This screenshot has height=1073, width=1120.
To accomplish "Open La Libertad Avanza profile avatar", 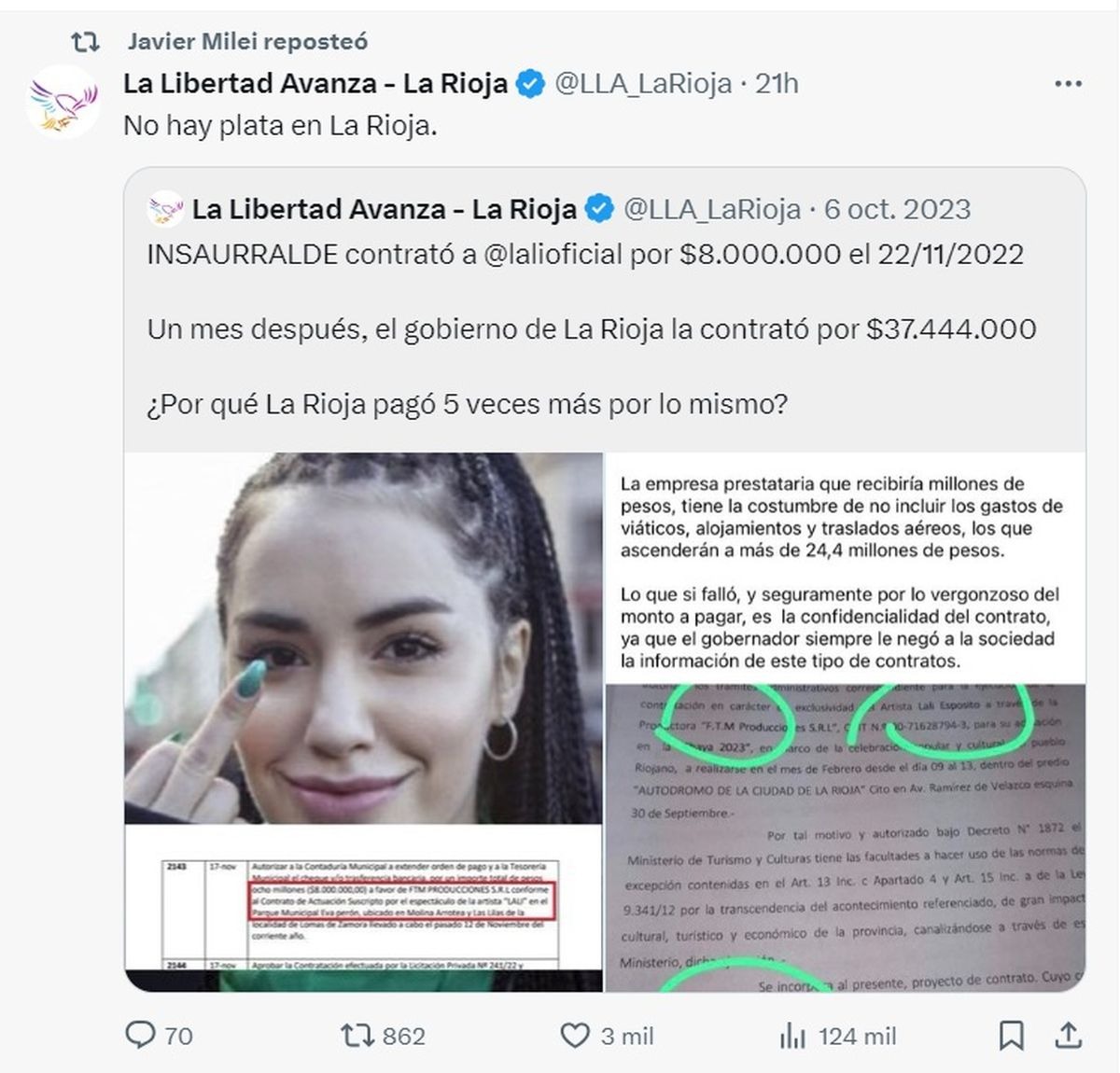I will point(62,102).
